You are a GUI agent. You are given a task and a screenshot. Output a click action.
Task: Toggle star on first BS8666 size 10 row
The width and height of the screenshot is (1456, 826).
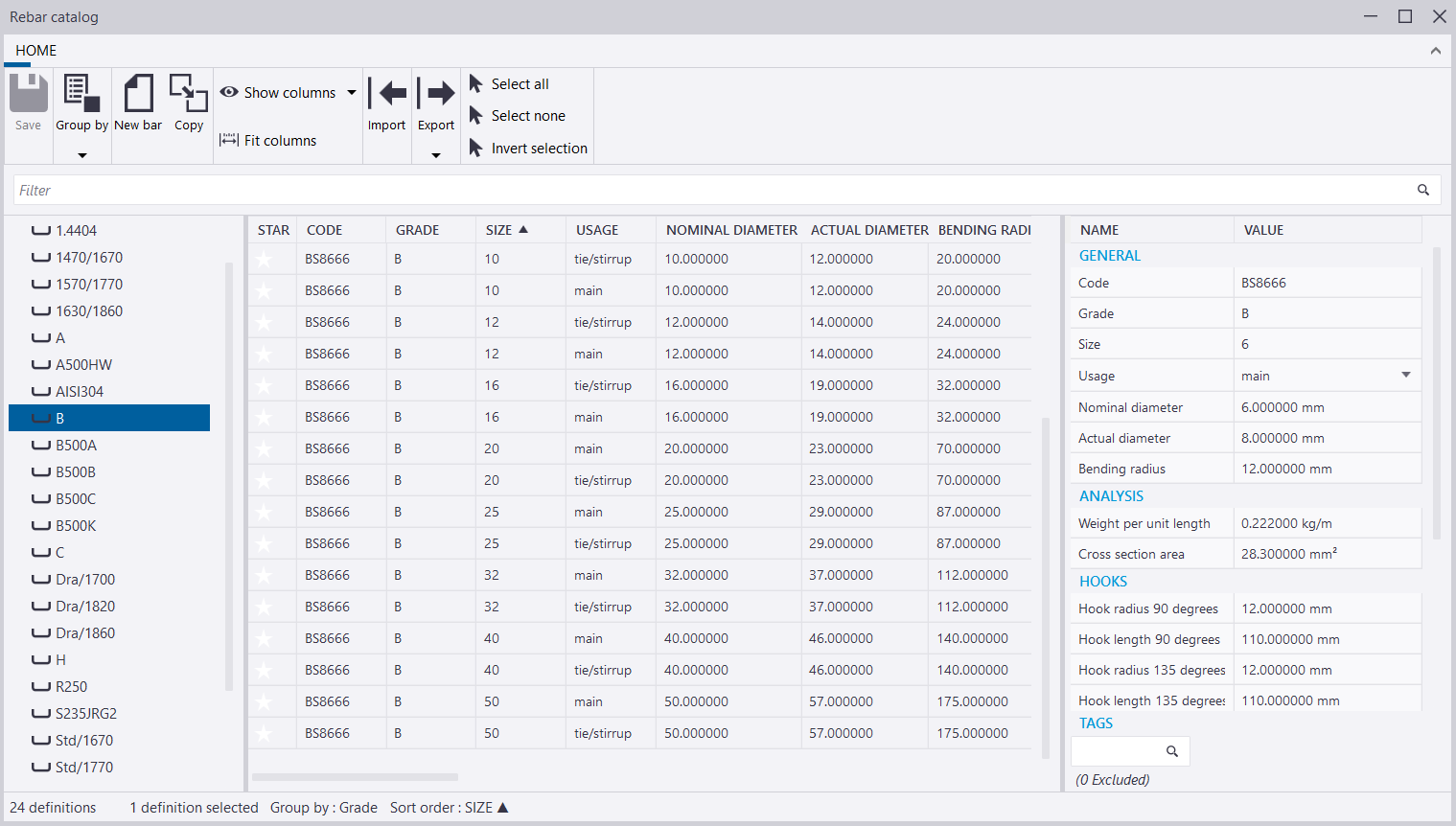(265, 259)
